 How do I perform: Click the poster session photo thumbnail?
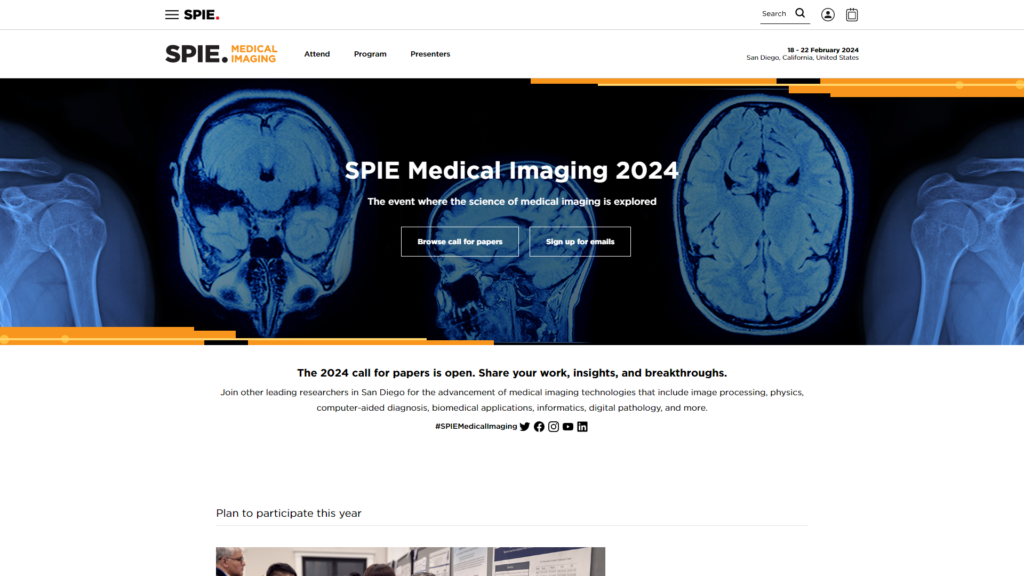coord(410,562)
